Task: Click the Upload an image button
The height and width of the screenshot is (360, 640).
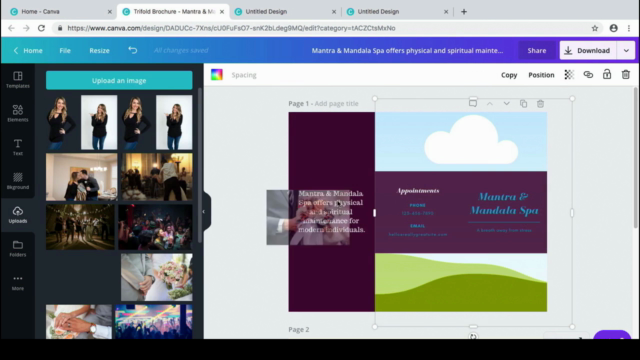Action: coord(119,80)
